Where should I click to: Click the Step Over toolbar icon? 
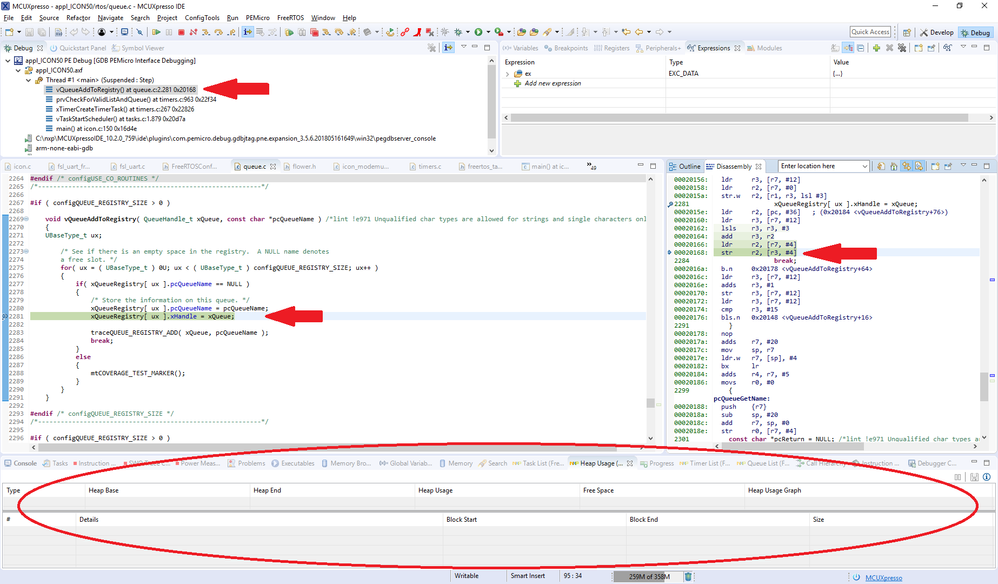click(218, 32)
